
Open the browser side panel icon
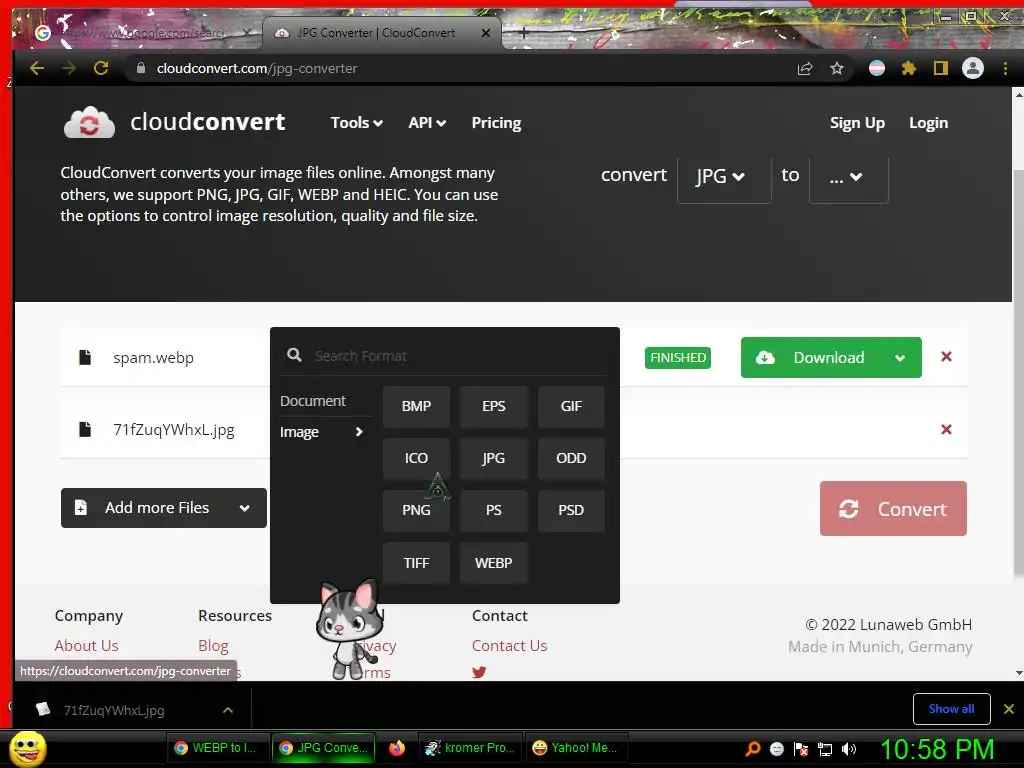(940, 68)
